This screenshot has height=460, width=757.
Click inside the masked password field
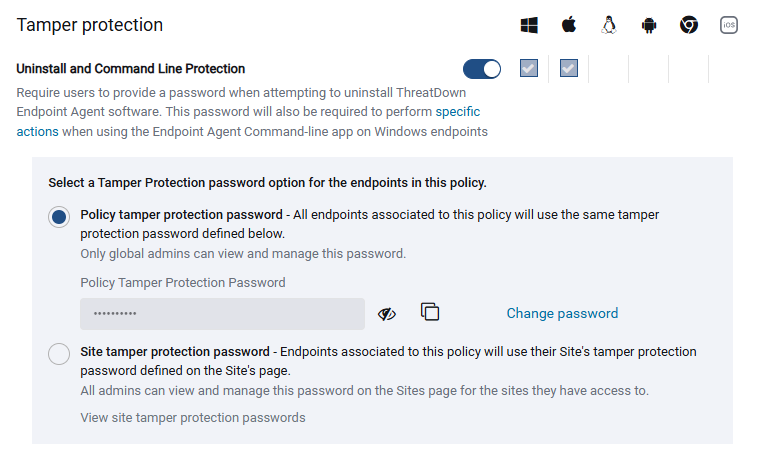point(223,314)
